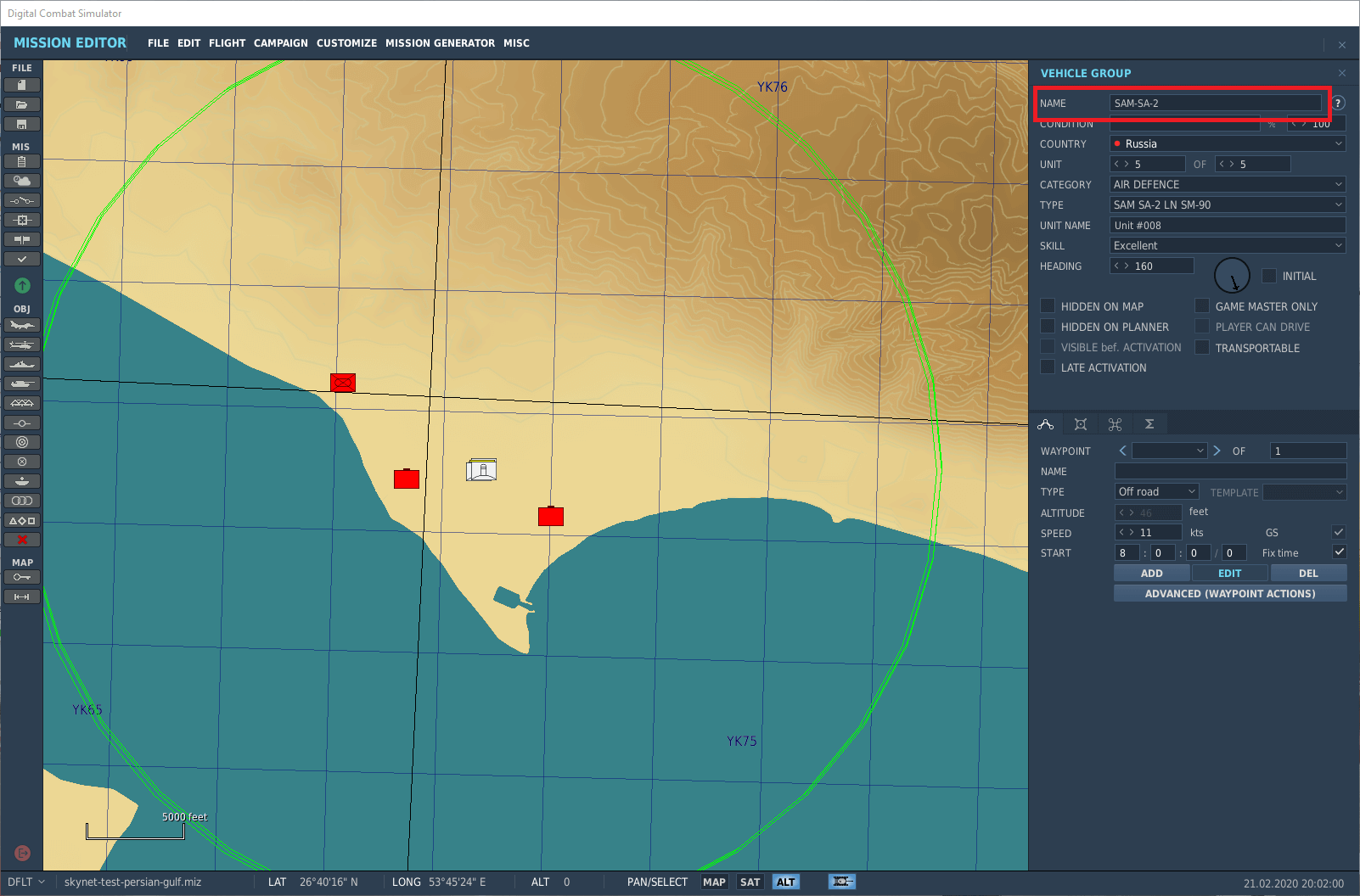Uncheck the Fix time checkbox

point(1339,552)
